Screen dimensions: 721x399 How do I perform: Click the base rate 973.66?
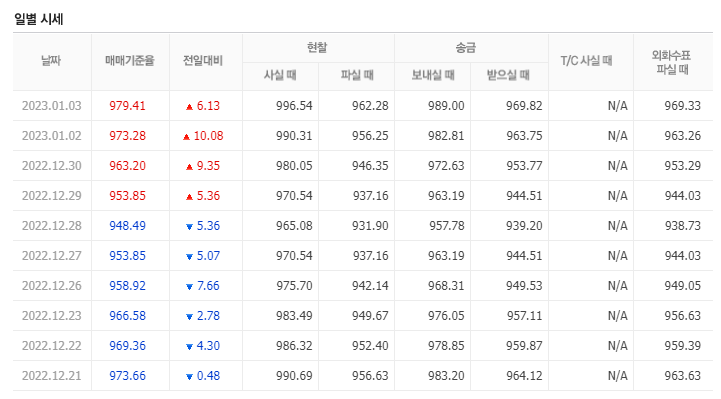[127, 376]
